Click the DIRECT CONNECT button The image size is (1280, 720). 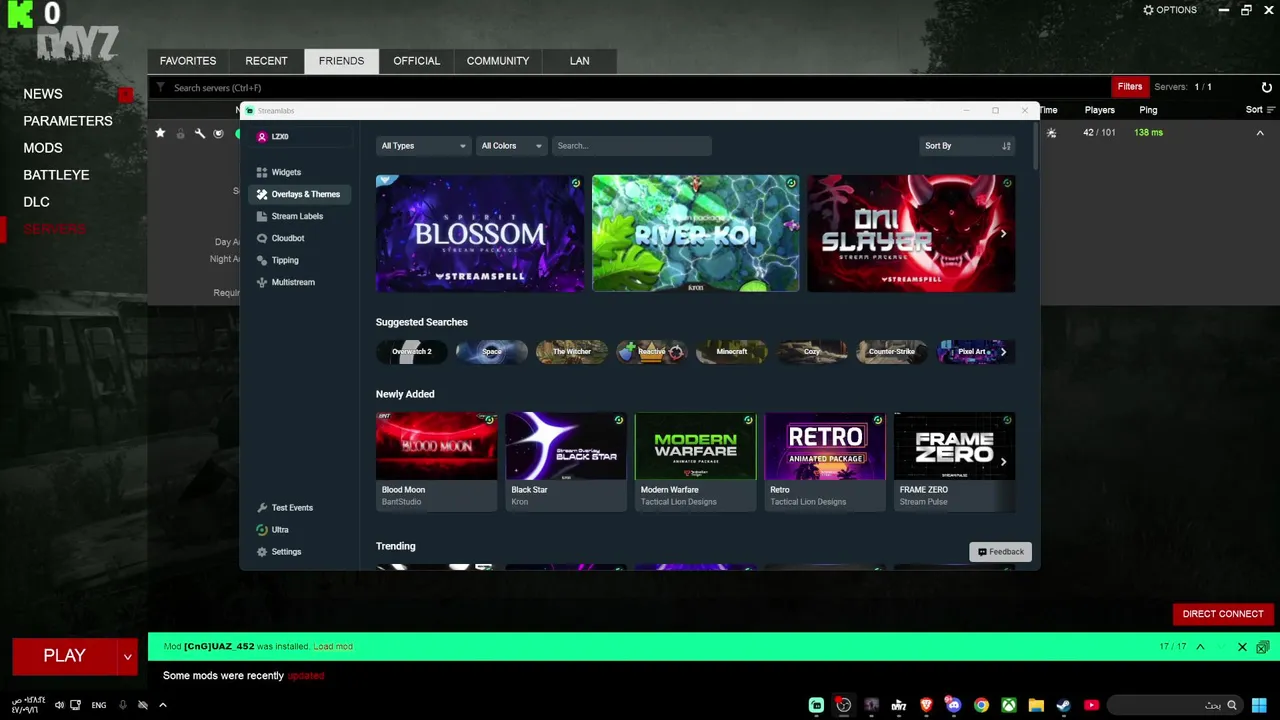(1223, 614)
